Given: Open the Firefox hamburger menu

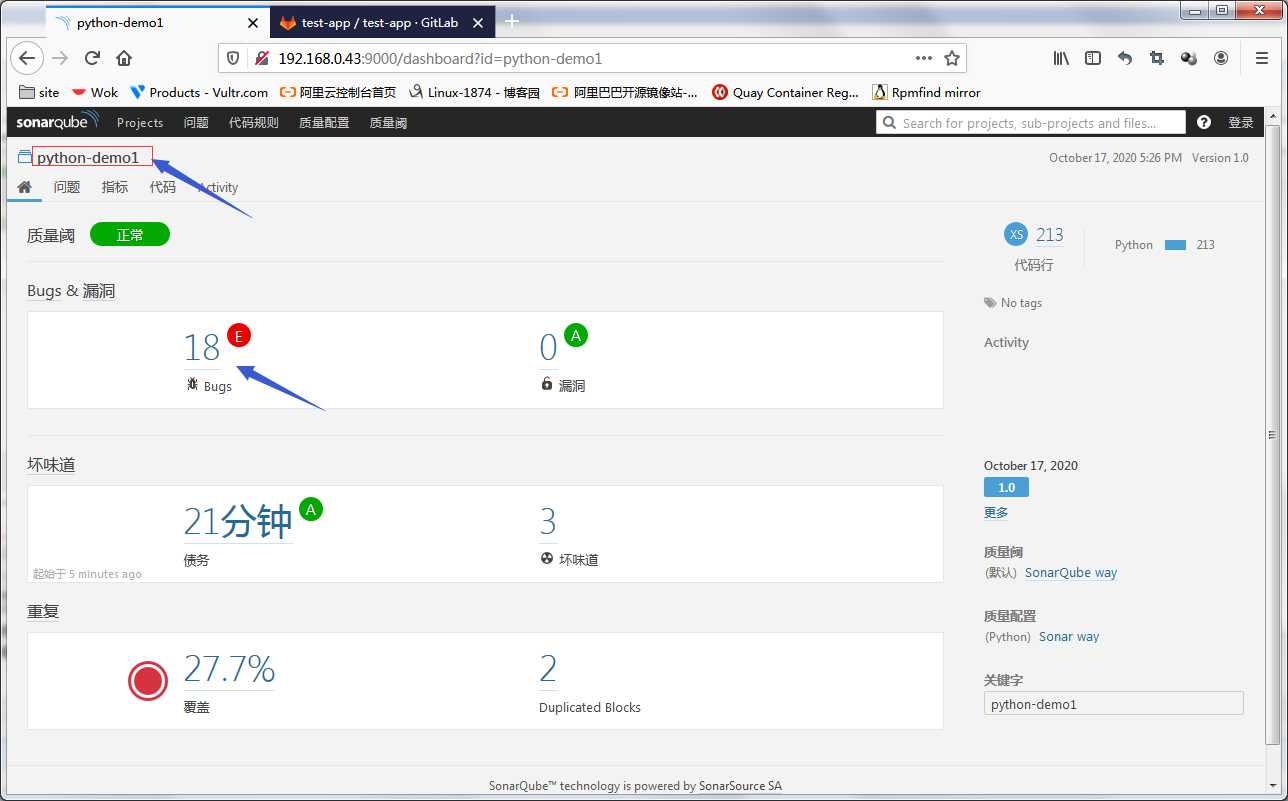Looking at the screenshot, I should click(x=1262, y=58).
